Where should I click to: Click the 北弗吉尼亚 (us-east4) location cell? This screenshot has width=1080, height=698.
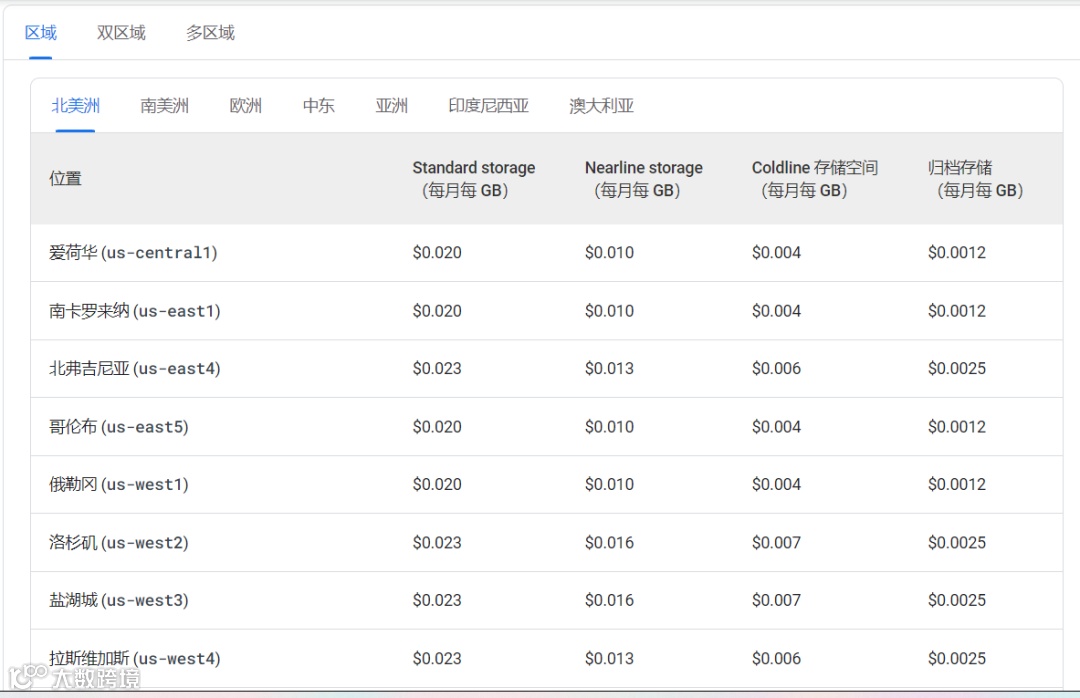coord(135,369)
